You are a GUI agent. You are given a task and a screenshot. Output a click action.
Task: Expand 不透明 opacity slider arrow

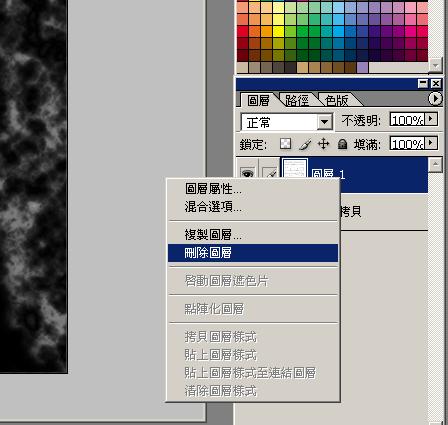pos(431,119)
